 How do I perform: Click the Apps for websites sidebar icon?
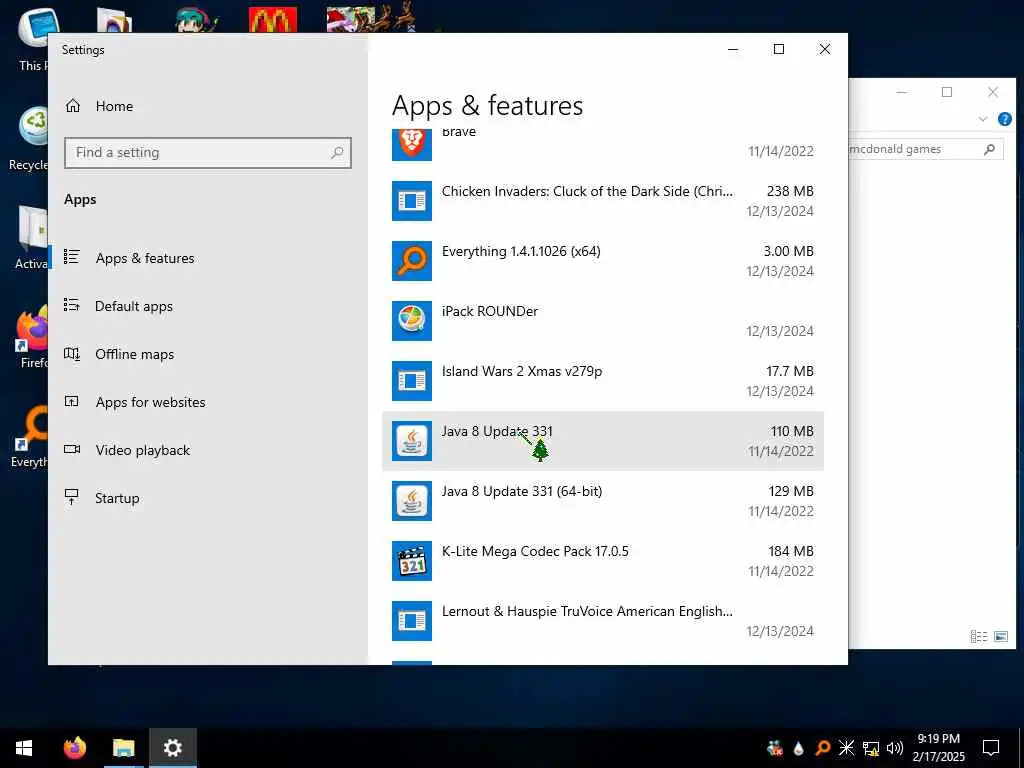coord(72,402)
